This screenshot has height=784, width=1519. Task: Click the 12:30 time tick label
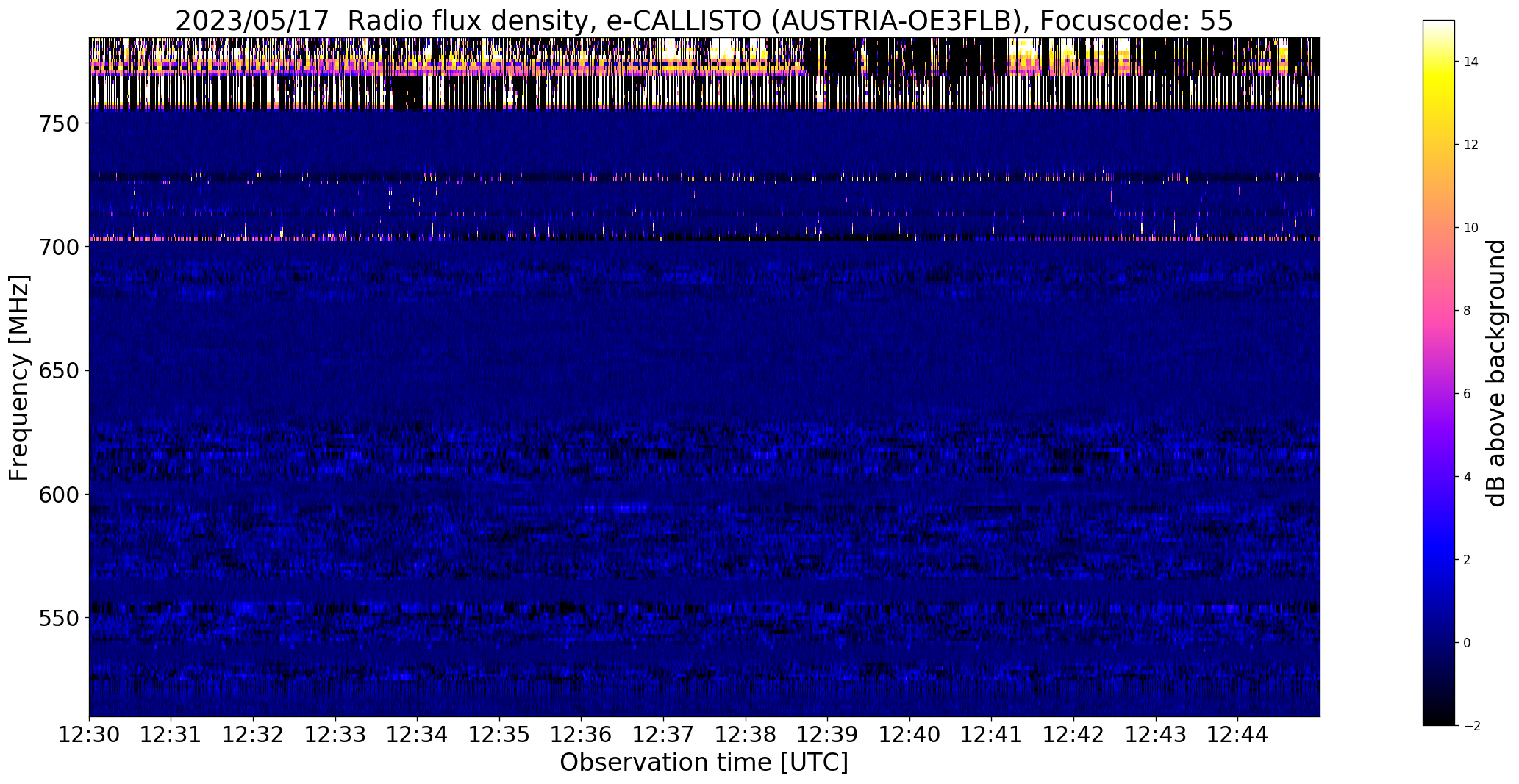coord(89,735)
